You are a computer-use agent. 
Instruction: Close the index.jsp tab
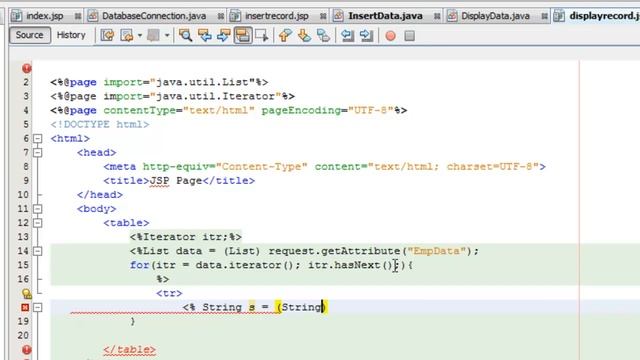coord(78,16)
